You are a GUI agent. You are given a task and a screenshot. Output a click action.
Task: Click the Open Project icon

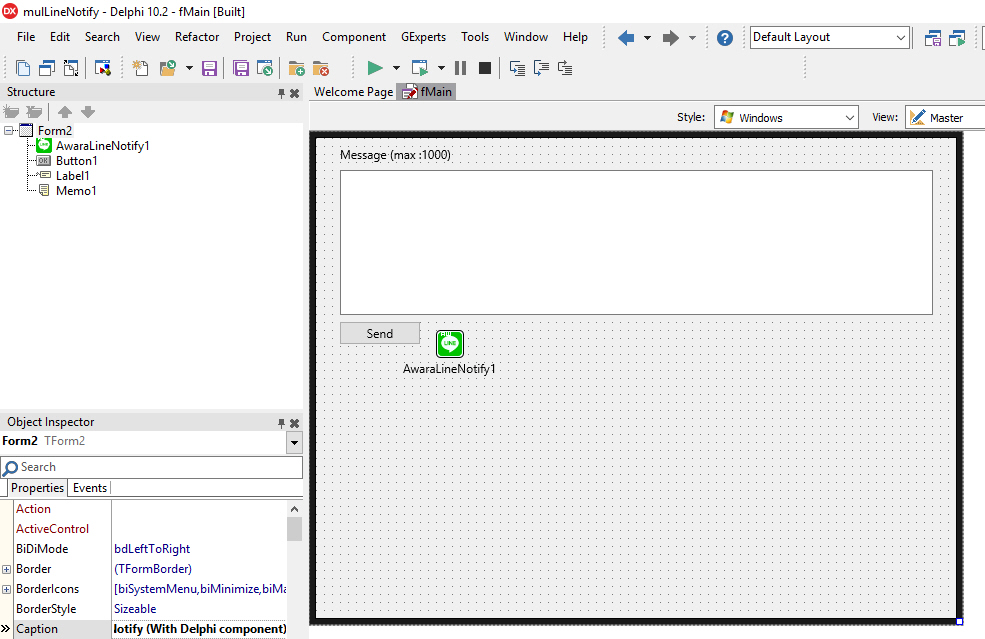click(265, 68)
